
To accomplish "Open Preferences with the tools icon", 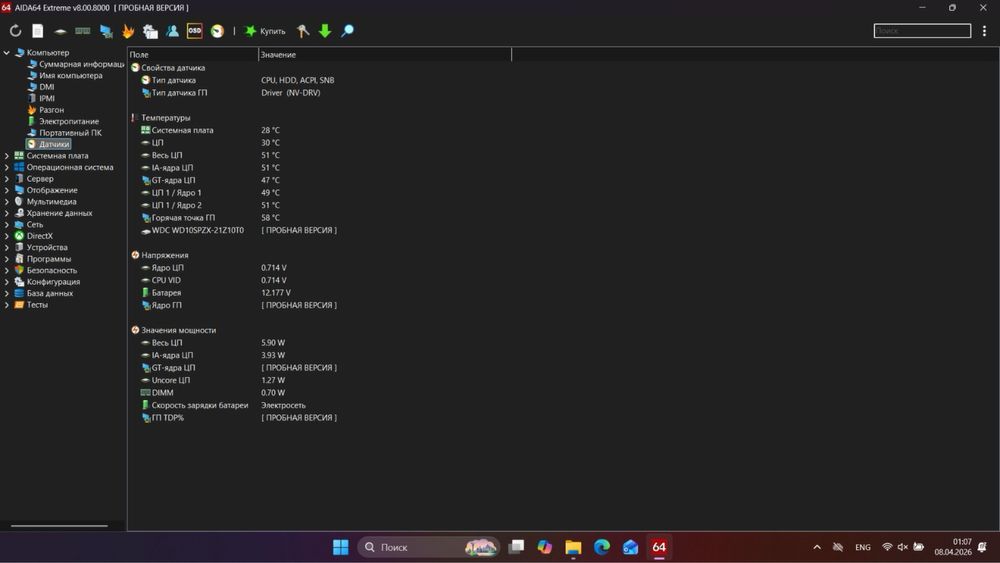I will coord(303,31).
